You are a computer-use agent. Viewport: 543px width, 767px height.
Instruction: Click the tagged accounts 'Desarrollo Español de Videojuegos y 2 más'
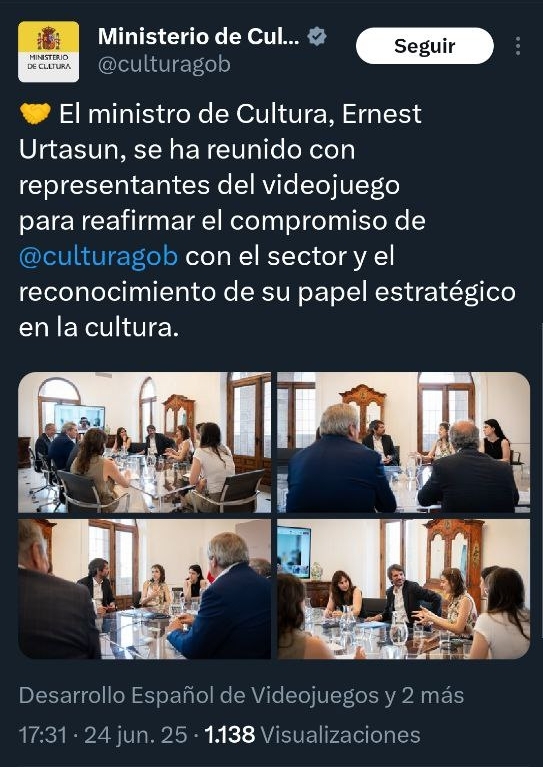(241, 695)
